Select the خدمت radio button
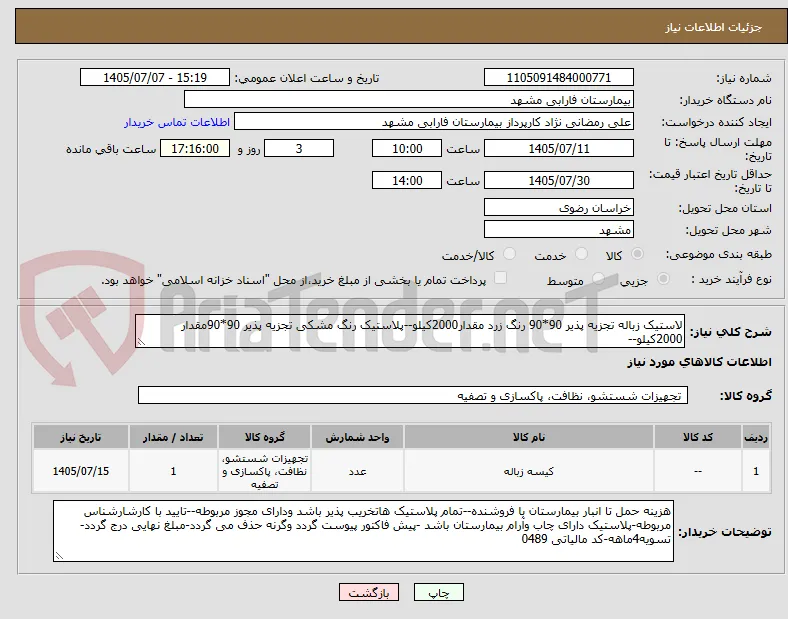 click(x=581, y=254)
